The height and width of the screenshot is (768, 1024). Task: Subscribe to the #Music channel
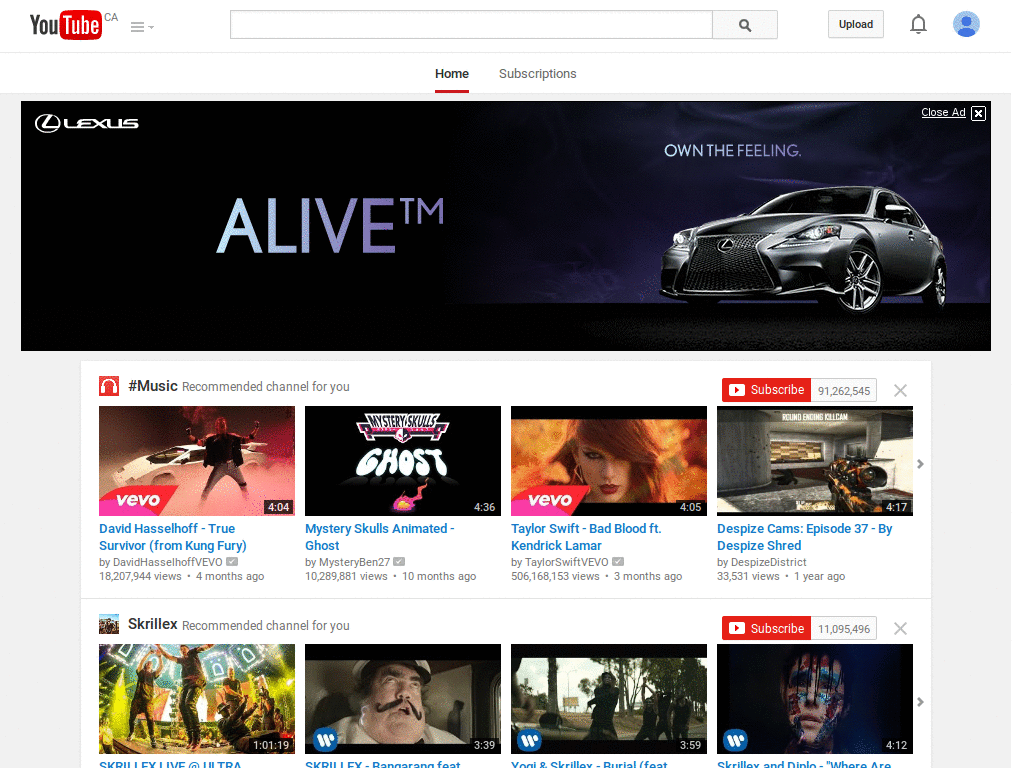tap(767, 390)
